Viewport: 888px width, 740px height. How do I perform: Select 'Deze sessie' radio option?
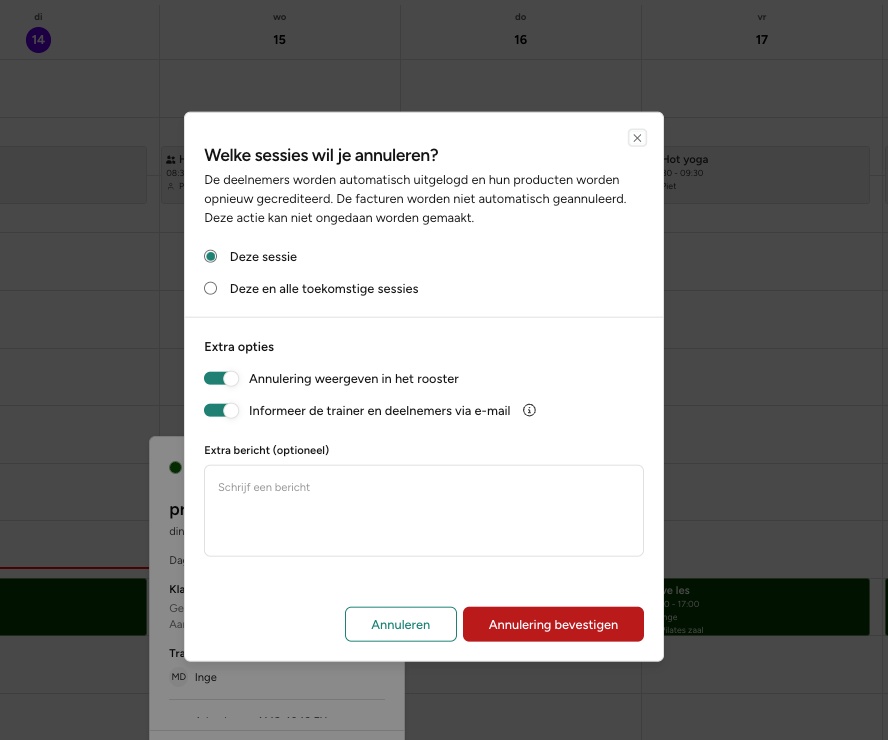click(211, 257)
